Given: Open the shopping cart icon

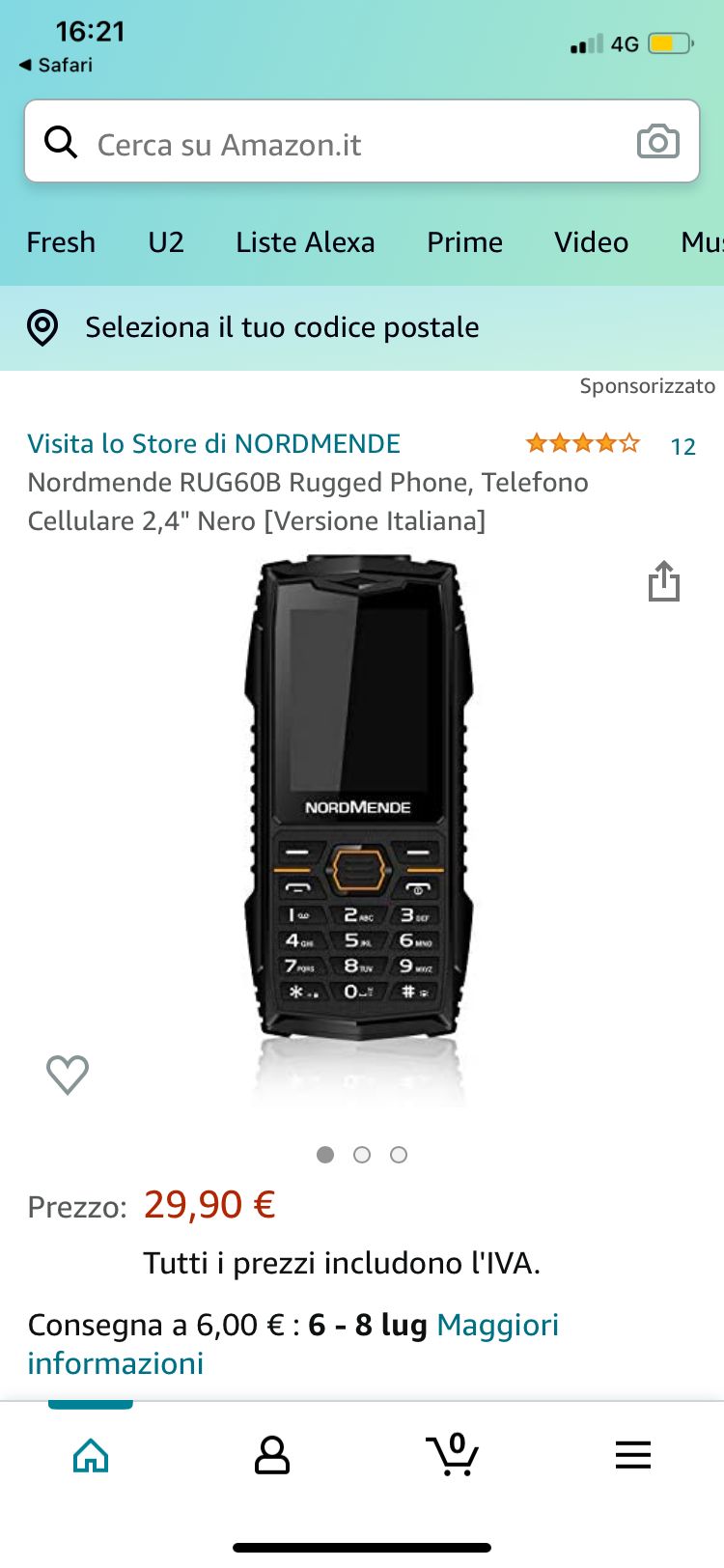Looking at the screenshot, I should point(453,1454).
